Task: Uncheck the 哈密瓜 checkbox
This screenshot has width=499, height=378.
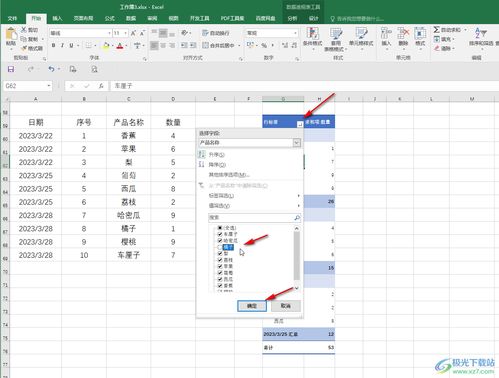Action: [x=220, y=240]
